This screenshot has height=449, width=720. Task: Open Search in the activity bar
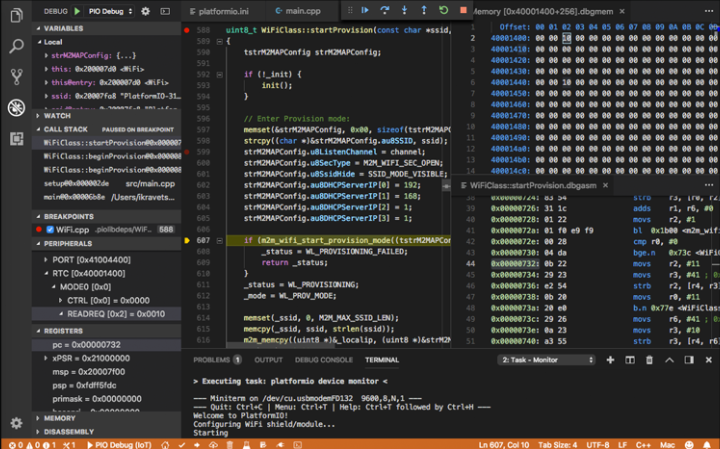pyautogui.click(x=15, y=45)
